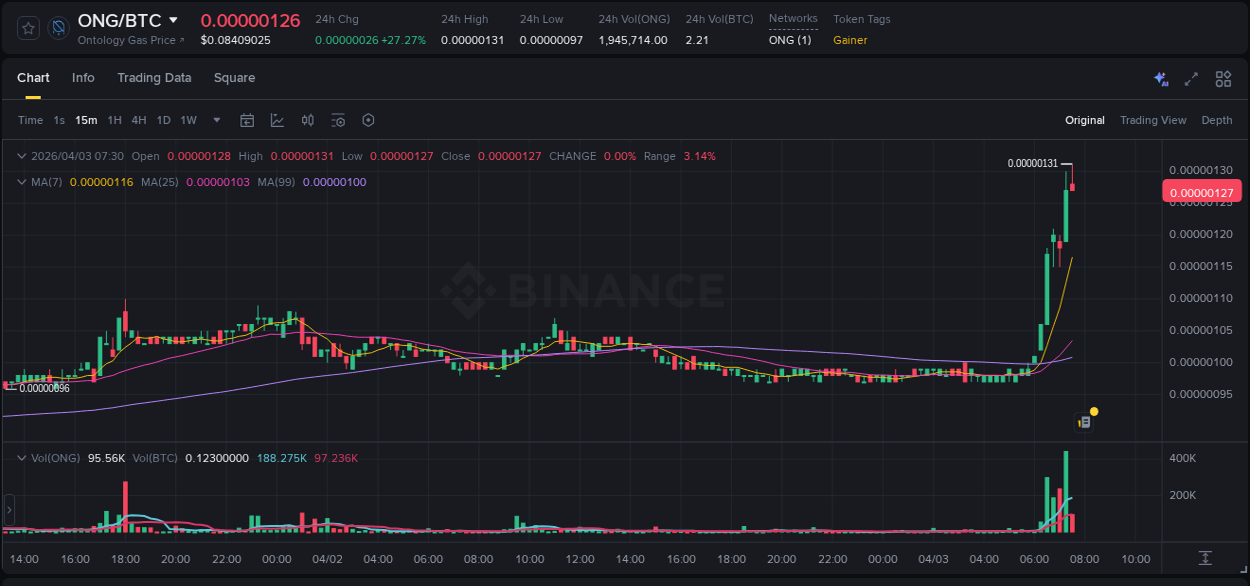Favorite the ONG/BTC pair with the star
This screenshot has width=1250, height=586.
[27, 27]
